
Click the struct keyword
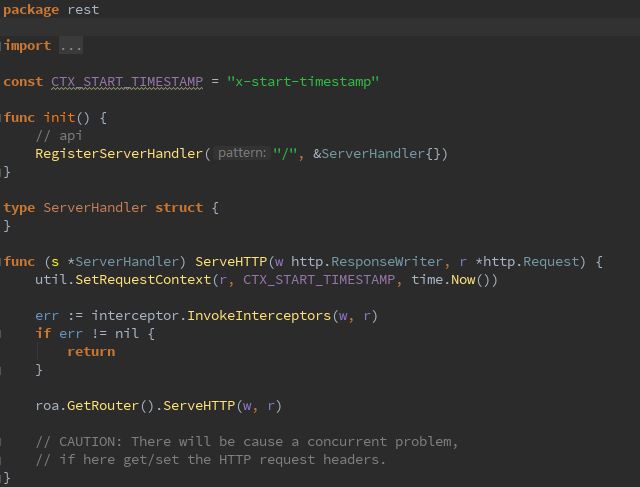click(x=179, y=208)
